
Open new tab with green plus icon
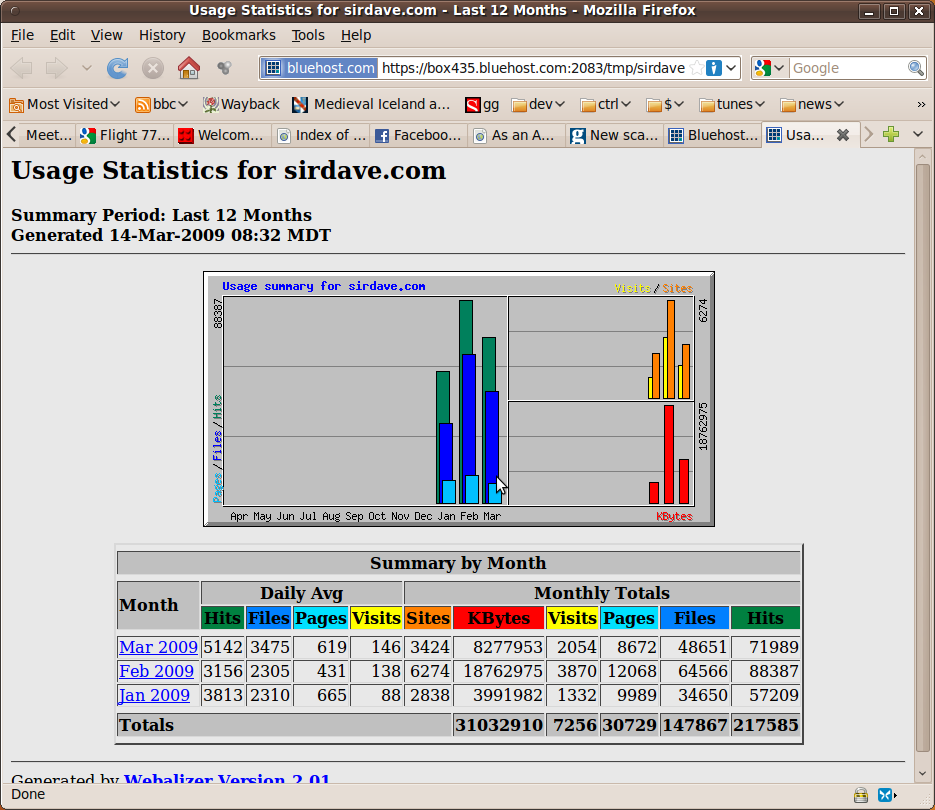pyautogui.click(x=891, y=134)
